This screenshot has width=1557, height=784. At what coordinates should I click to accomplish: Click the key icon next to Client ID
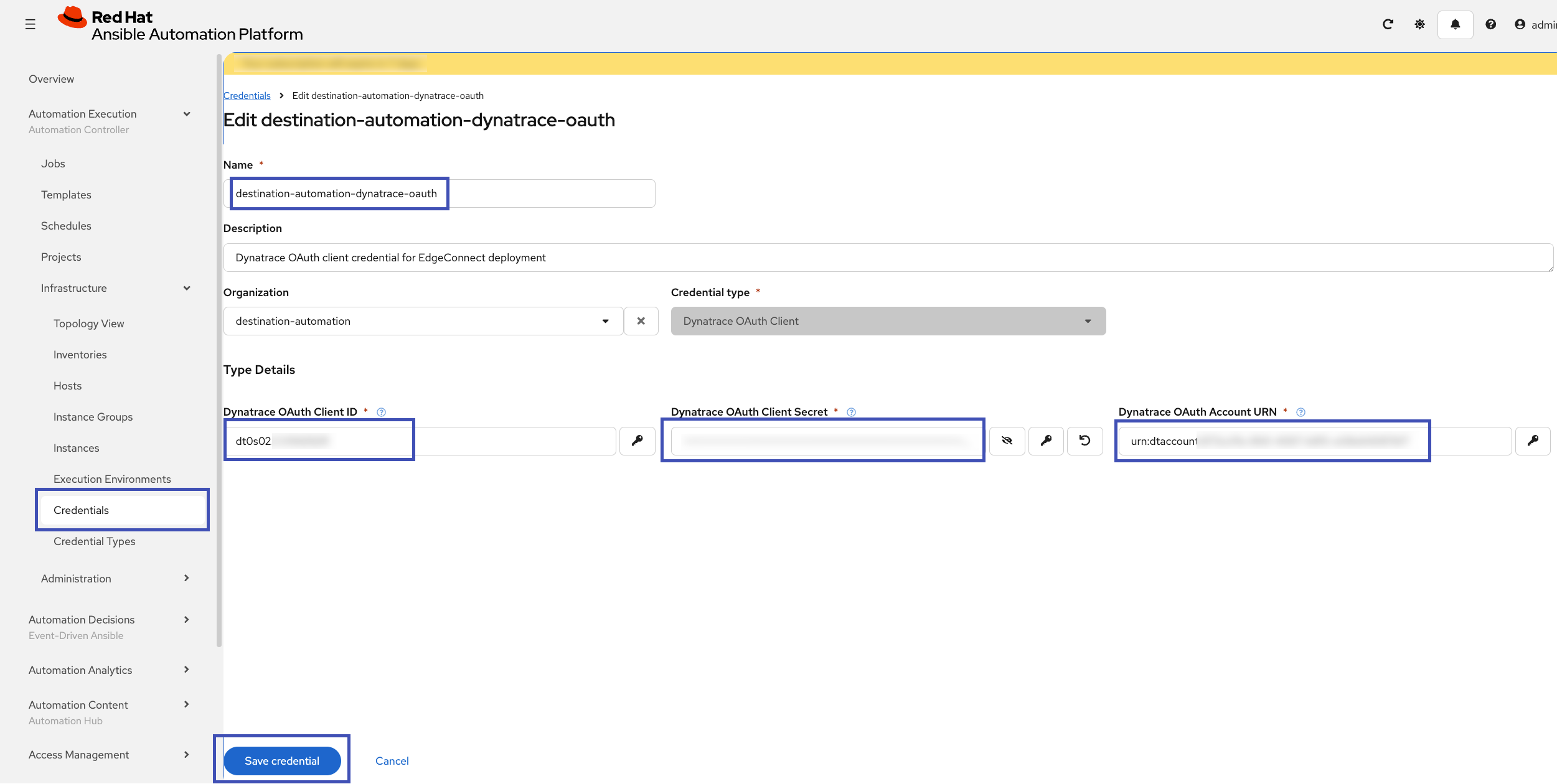[x=637, y=441]
